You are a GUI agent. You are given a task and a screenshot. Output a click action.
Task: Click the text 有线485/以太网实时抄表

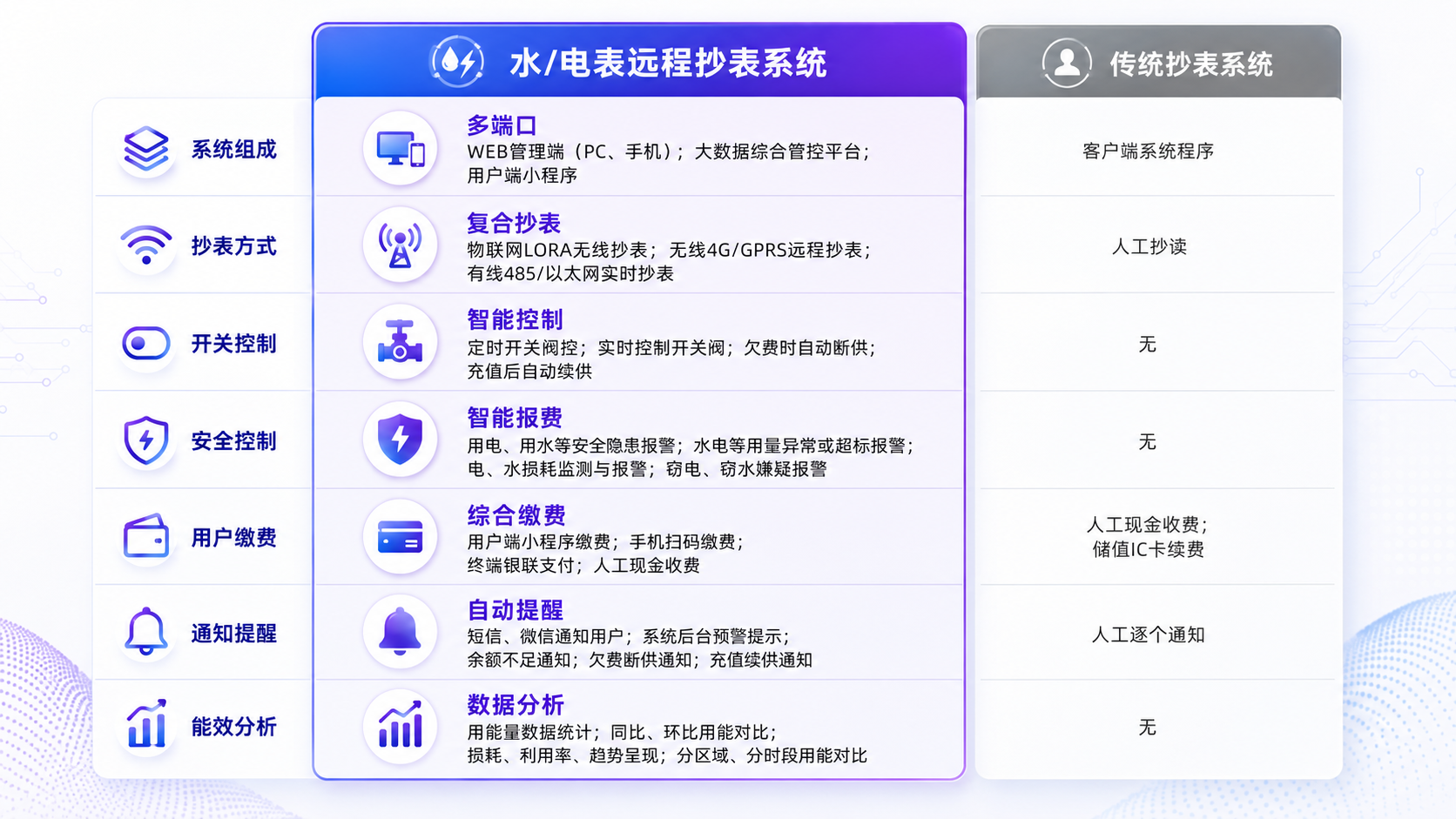[x=570, y=274]
